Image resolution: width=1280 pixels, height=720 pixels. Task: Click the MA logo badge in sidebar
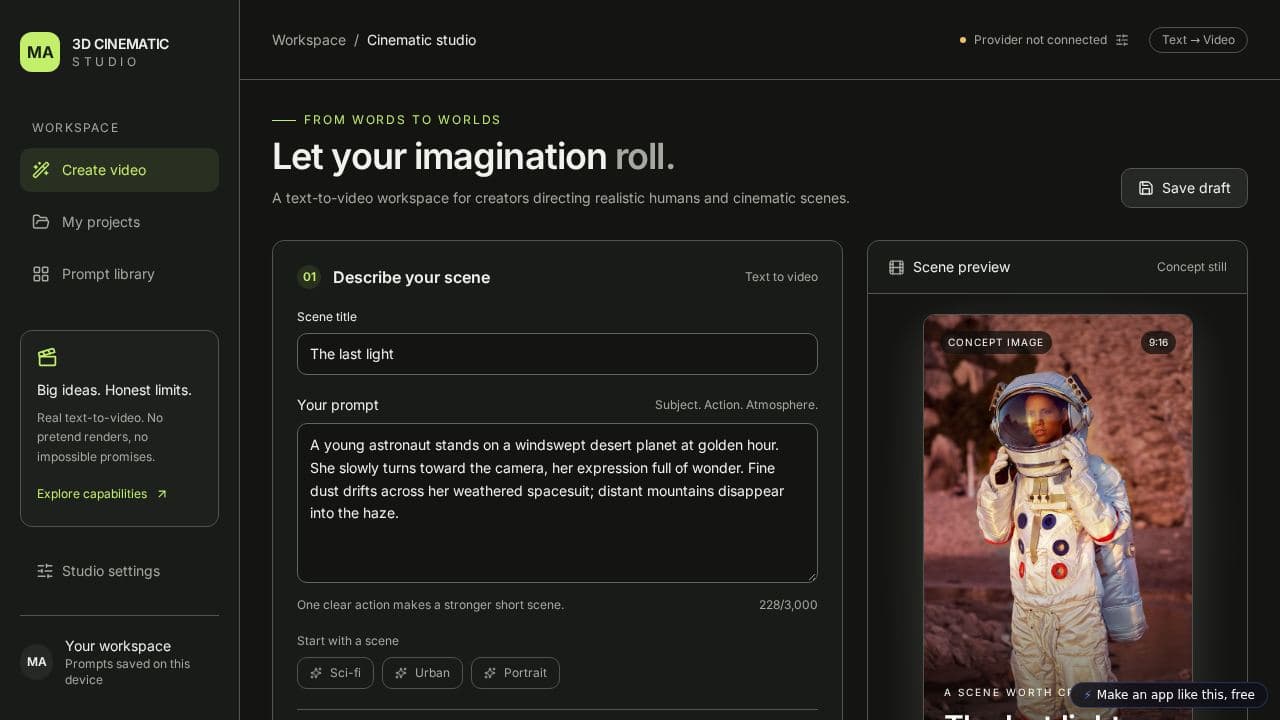pos(40,52)
